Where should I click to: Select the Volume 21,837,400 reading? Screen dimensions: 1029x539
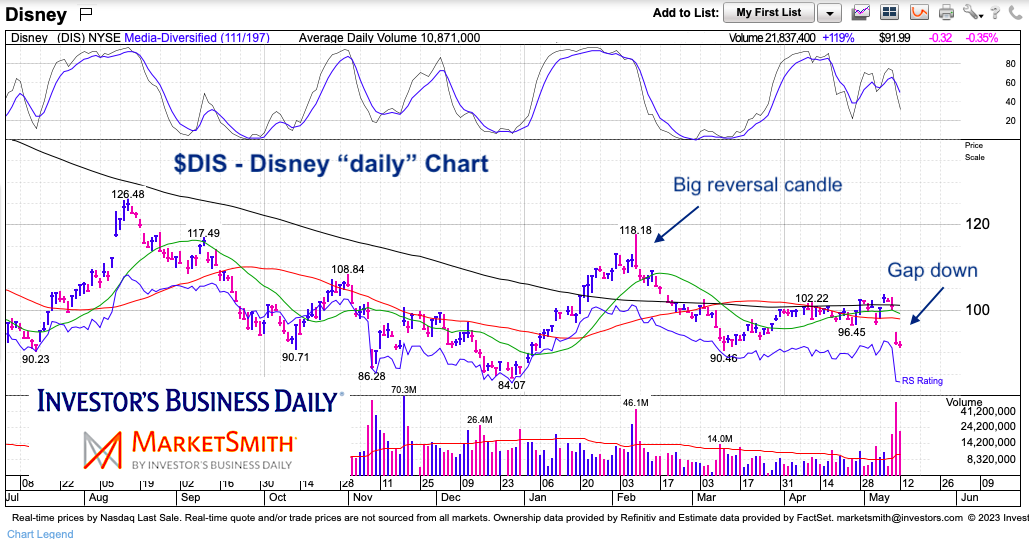coord(772,38)
